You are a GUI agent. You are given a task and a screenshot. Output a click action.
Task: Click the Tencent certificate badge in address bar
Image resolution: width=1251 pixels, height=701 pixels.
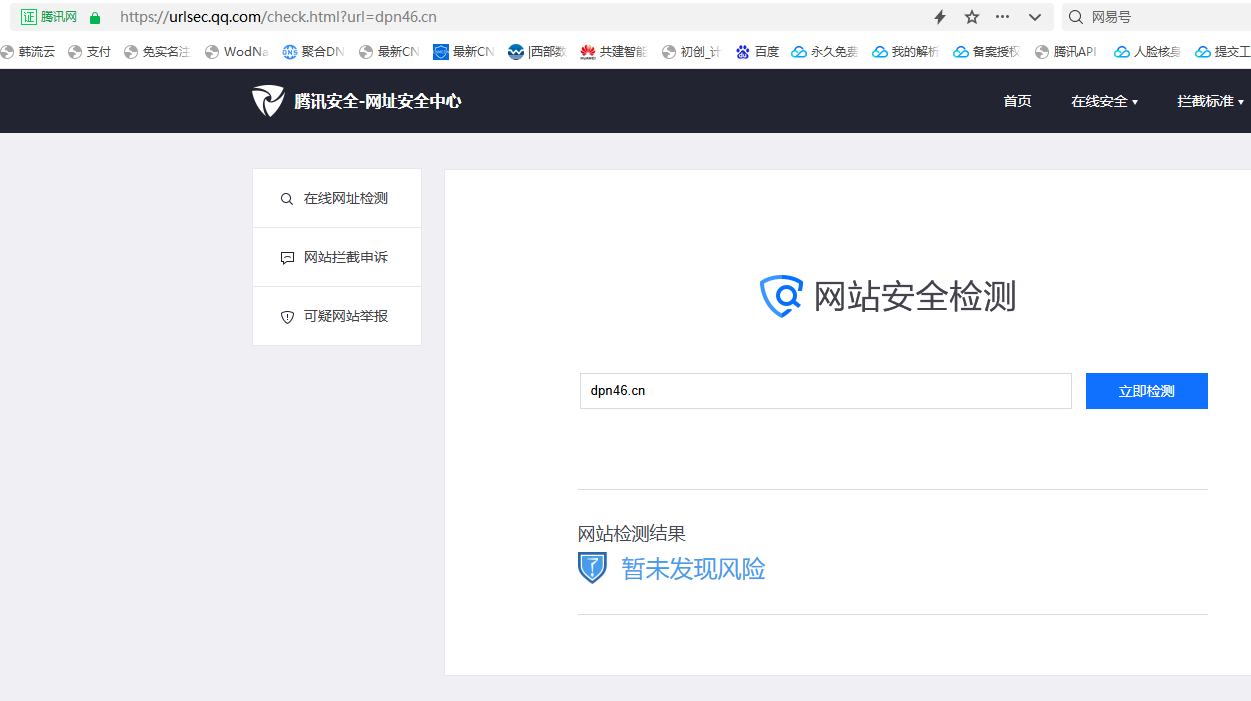pos(49,17)
